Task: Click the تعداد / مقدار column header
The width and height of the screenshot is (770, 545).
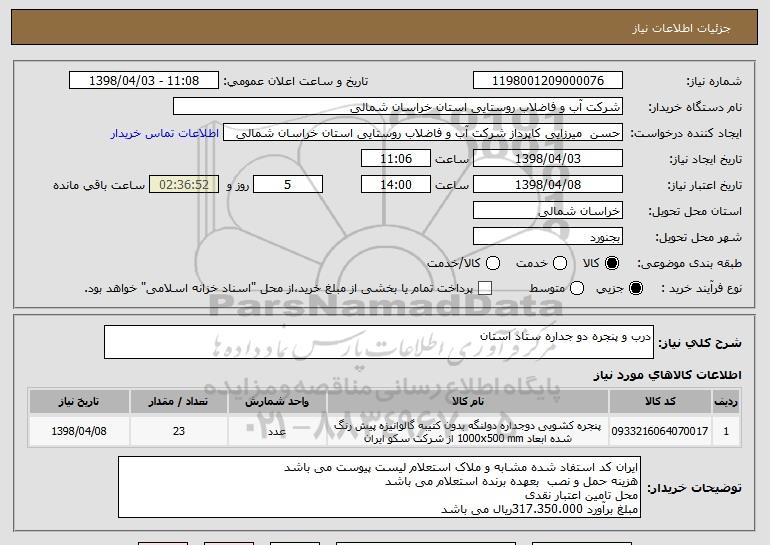Action: pyautogui.click(x=179, y=402)
